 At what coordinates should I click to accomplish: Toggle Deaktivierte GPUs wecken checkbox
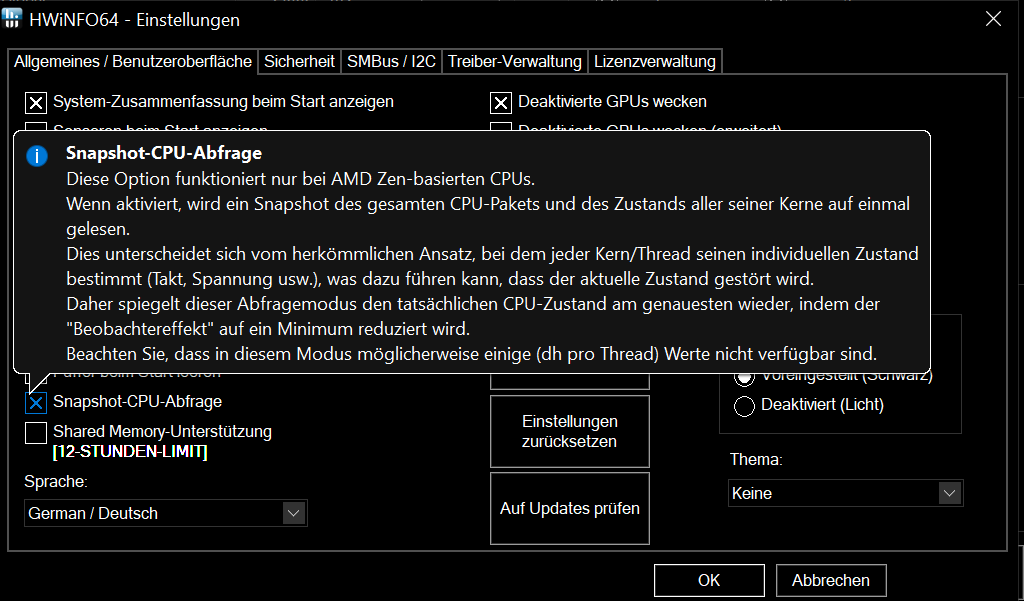click(501, 103)
